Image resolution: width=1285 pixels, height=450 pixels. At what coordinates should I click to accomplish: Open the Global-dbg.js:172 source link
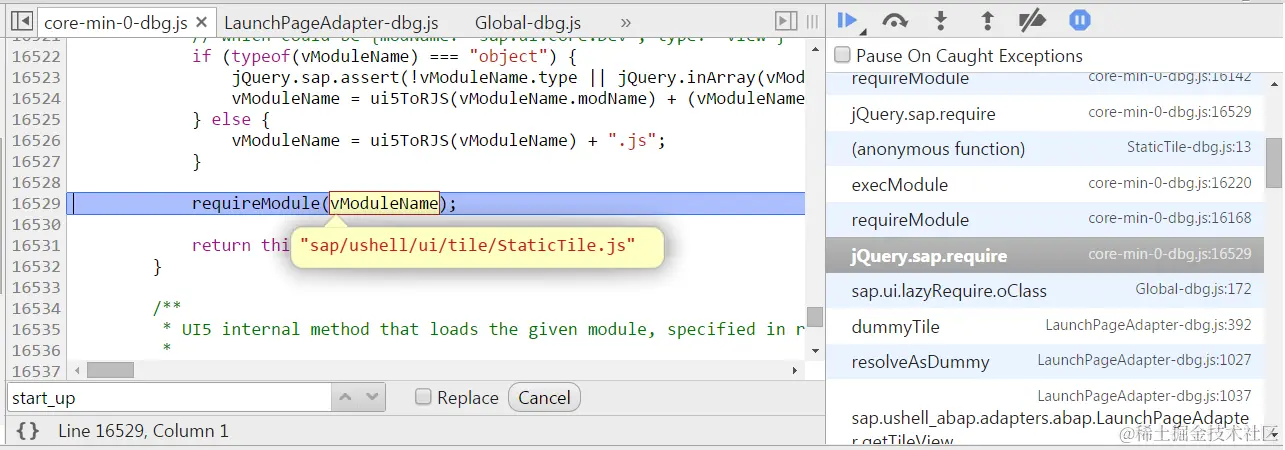coord(1193,290)
